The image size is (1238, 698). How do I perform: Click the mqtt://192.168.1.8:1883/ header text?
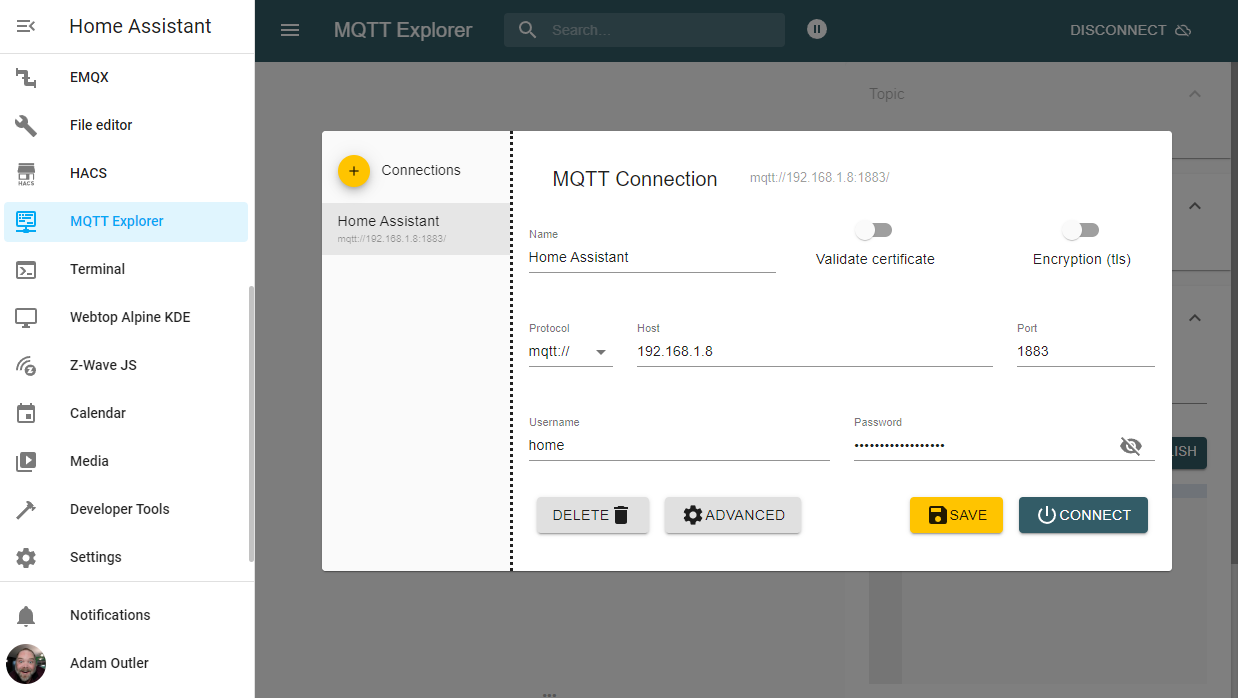[x=820, y=178]
